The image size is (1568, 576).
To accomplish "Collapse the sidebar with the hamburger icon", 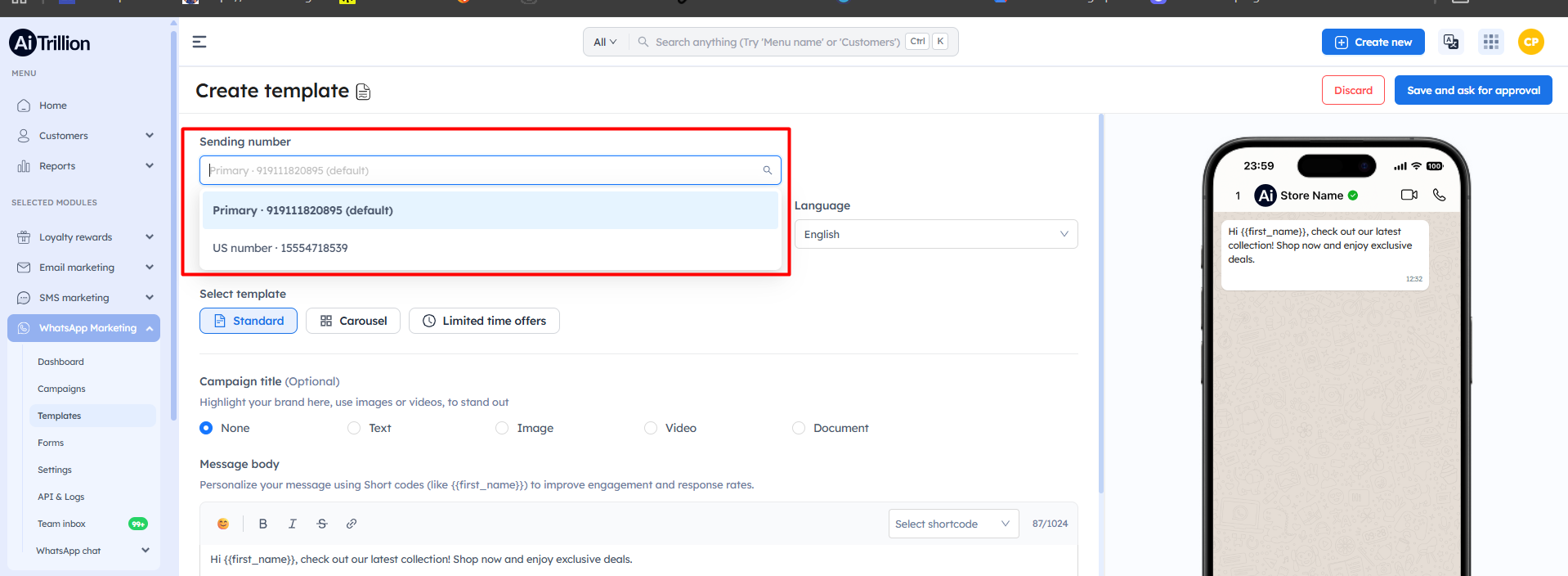I will tap(199, 42).
